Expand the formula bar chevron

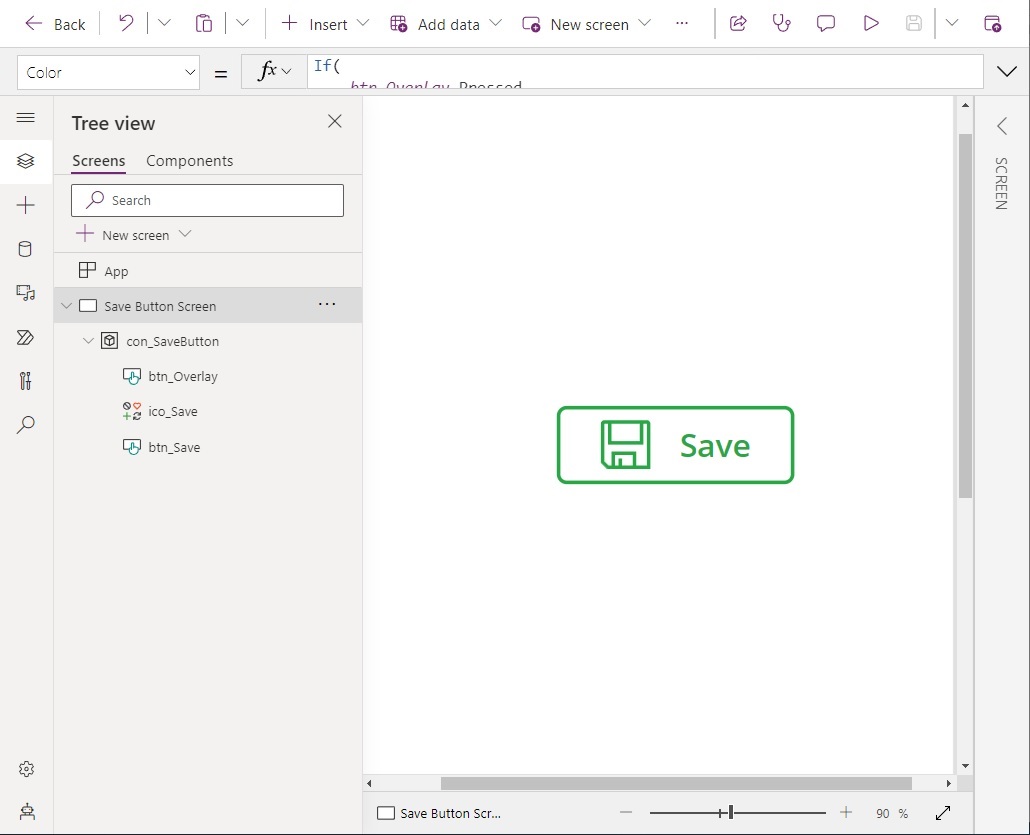point(1006,71)
